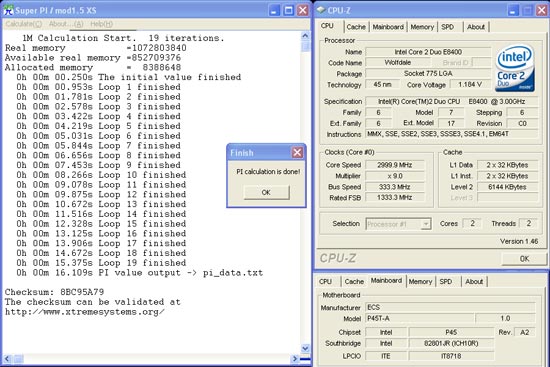
Task: Click the Super PI scroll up arrow
Action: tap(305, 36)
